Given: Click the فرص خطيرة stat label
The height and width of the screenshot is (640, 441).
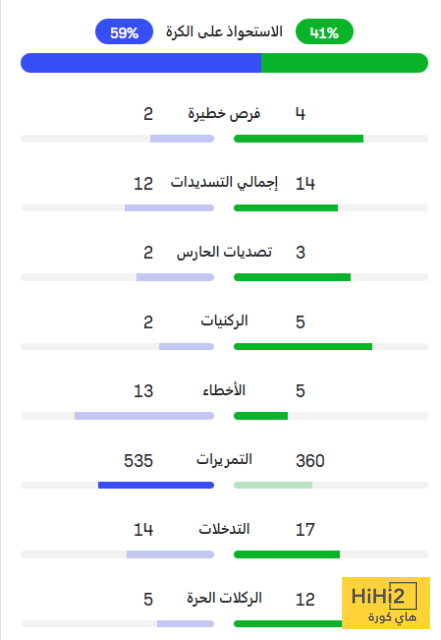Looking at the screenshot, I should (224, 113).
